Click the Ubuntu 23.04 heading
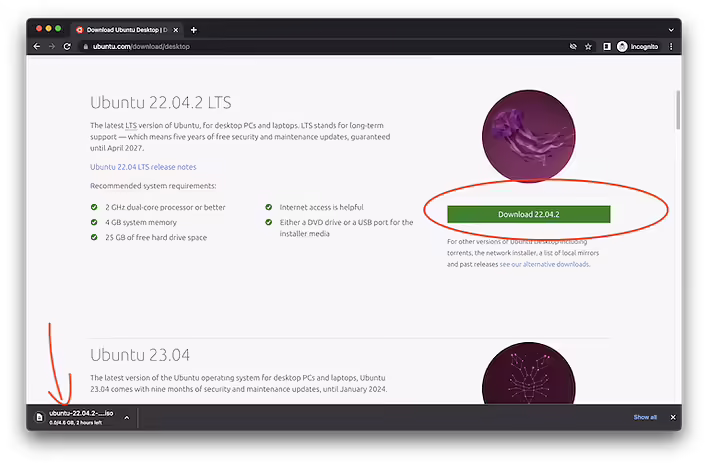 [x=140, y=355]
